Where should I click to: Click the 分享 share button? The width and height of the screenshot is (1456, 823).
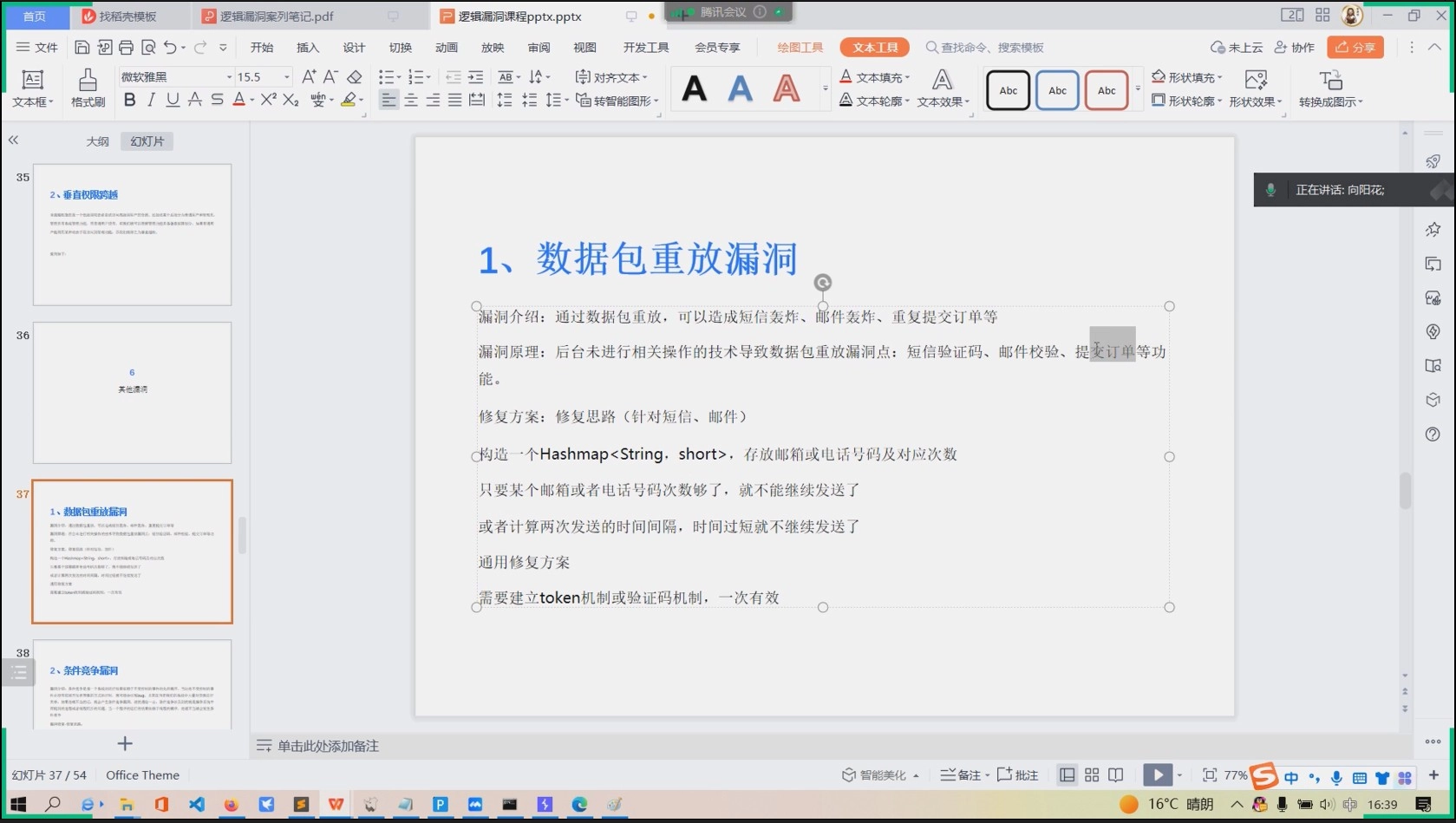tap(1355, 48)
